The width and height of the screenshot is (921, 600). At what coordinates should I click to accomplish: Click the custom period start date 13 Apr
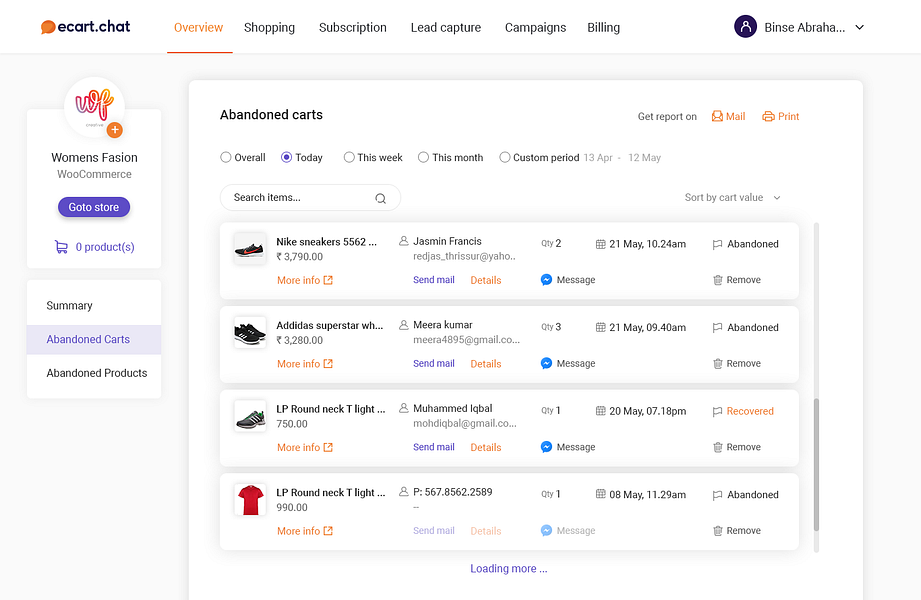598,157
